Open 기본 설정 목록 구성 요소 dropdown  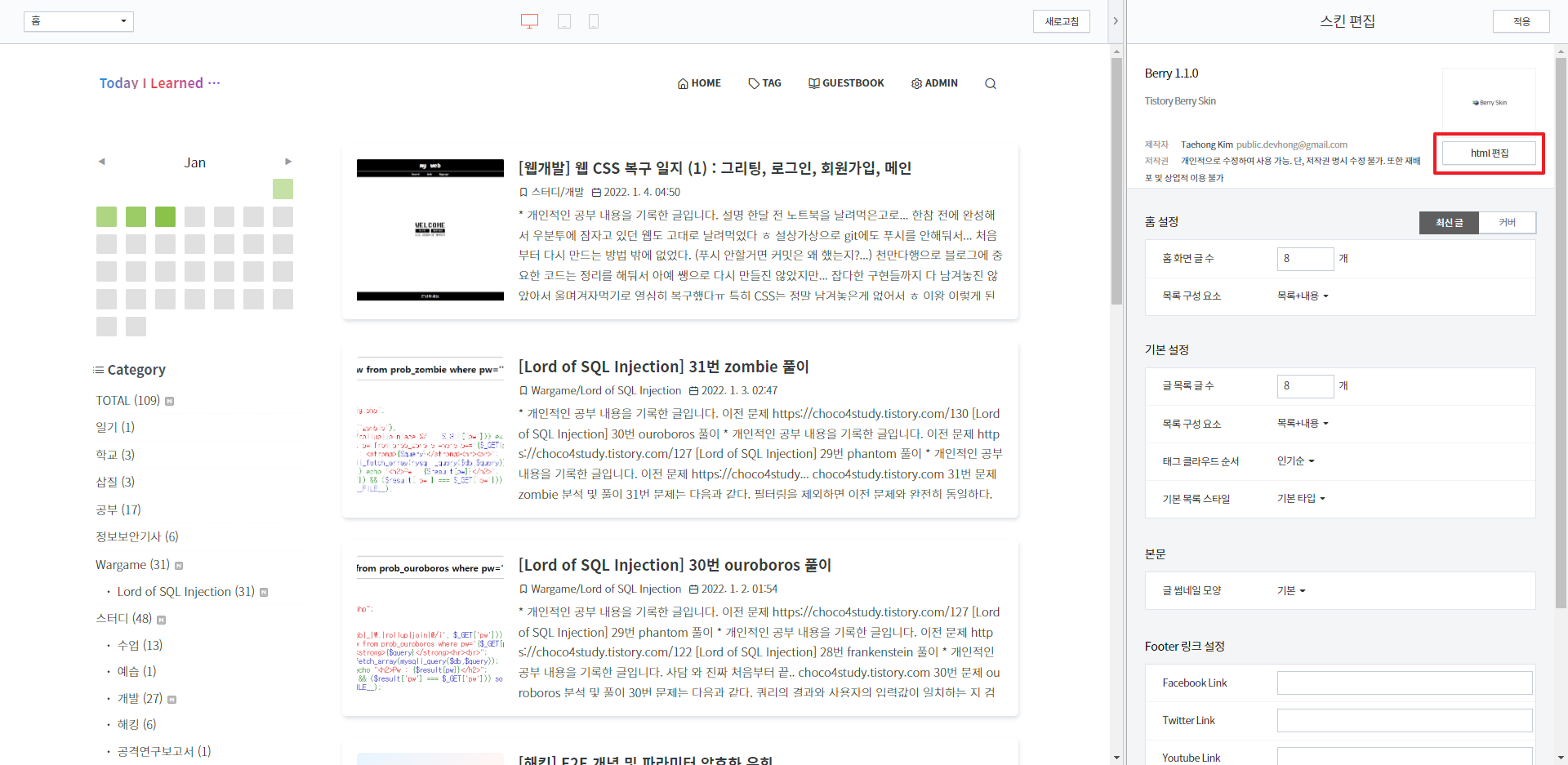pos(1303,423)
